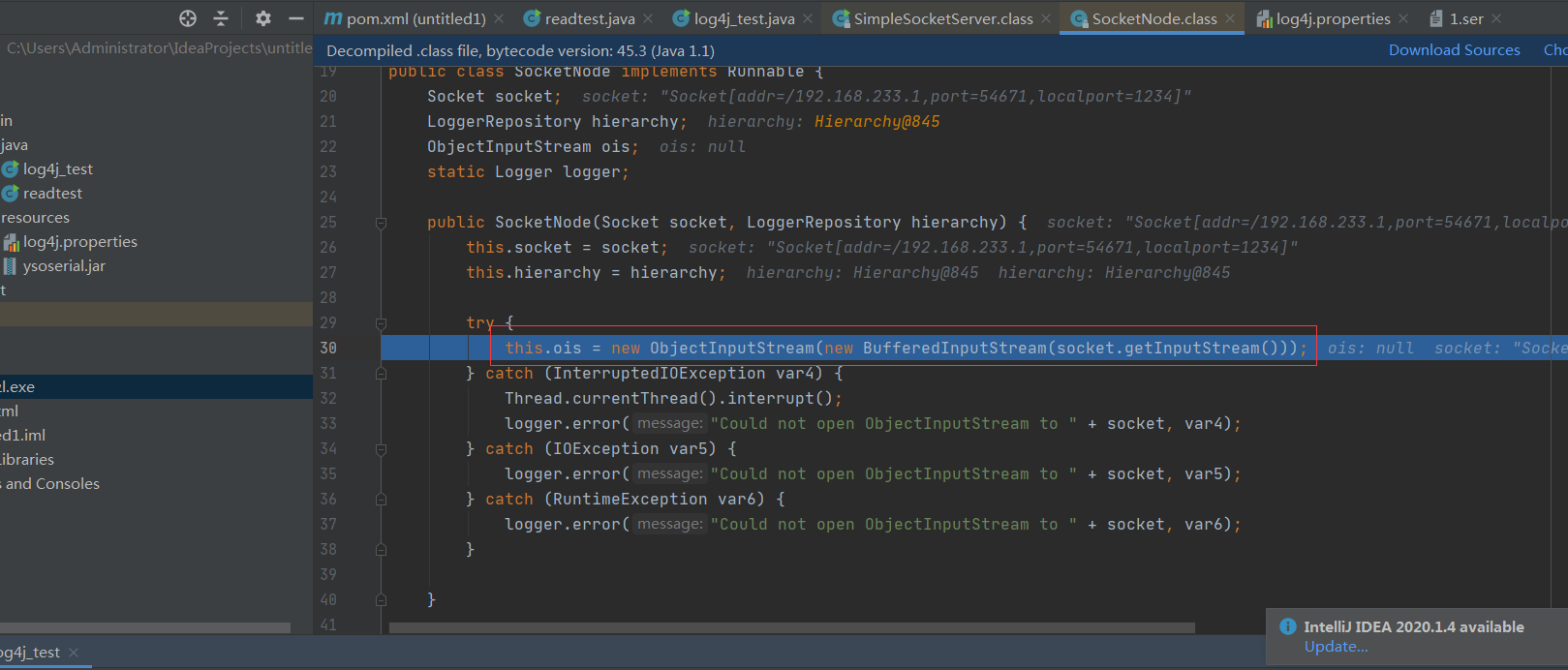Select java folder in project tree
The height and width of the screenshot is (670, 1568).
coord(14,145)
